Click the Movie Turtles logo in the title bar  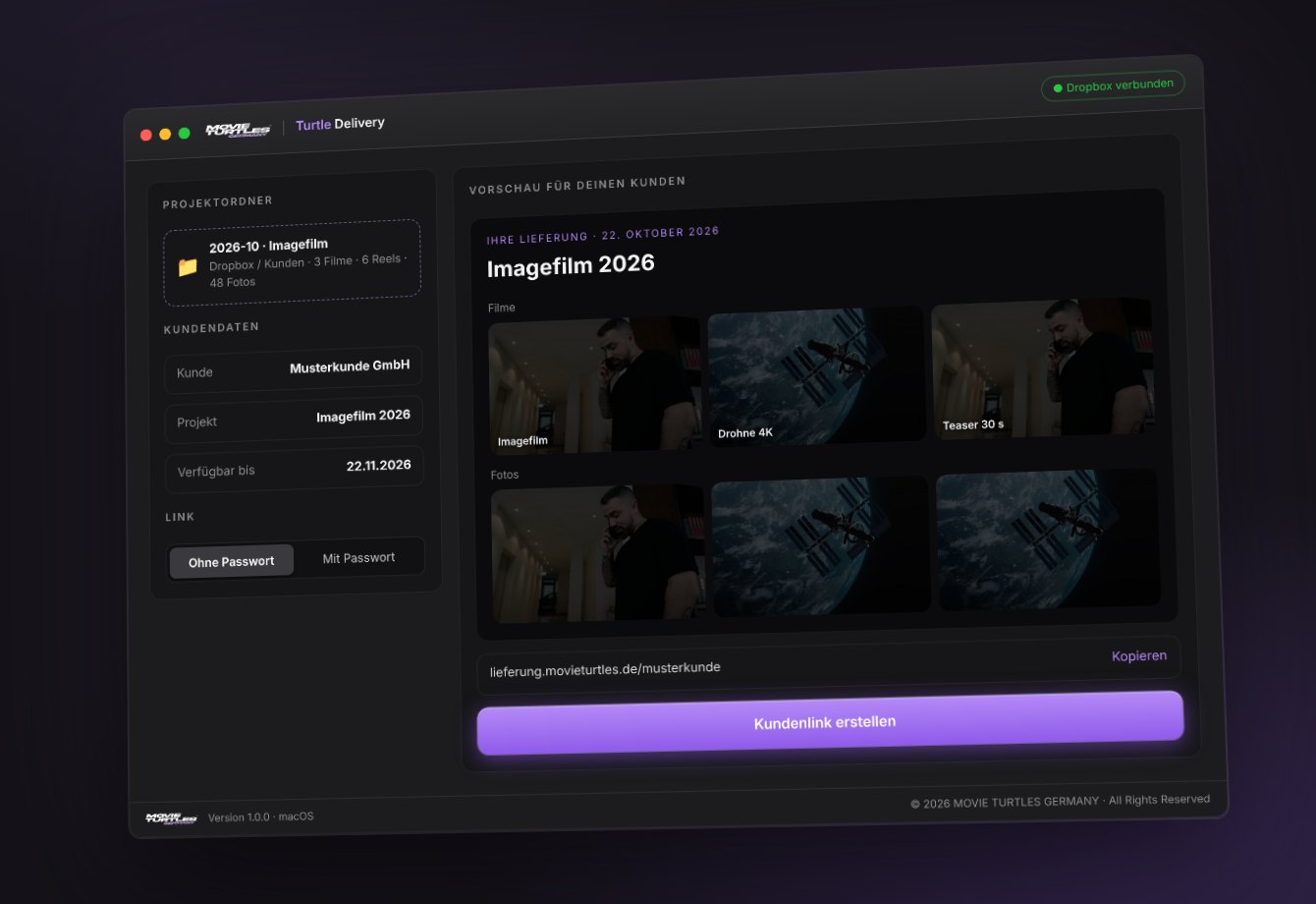tap(238, 131)
